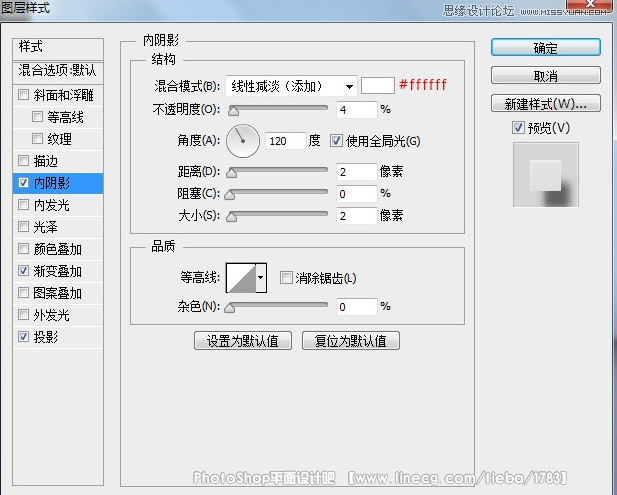This screenshot has width=617, height=495.
Task: Click the 阻塞 percent value field
Action: pyautogui.click(x=357, y=194)
